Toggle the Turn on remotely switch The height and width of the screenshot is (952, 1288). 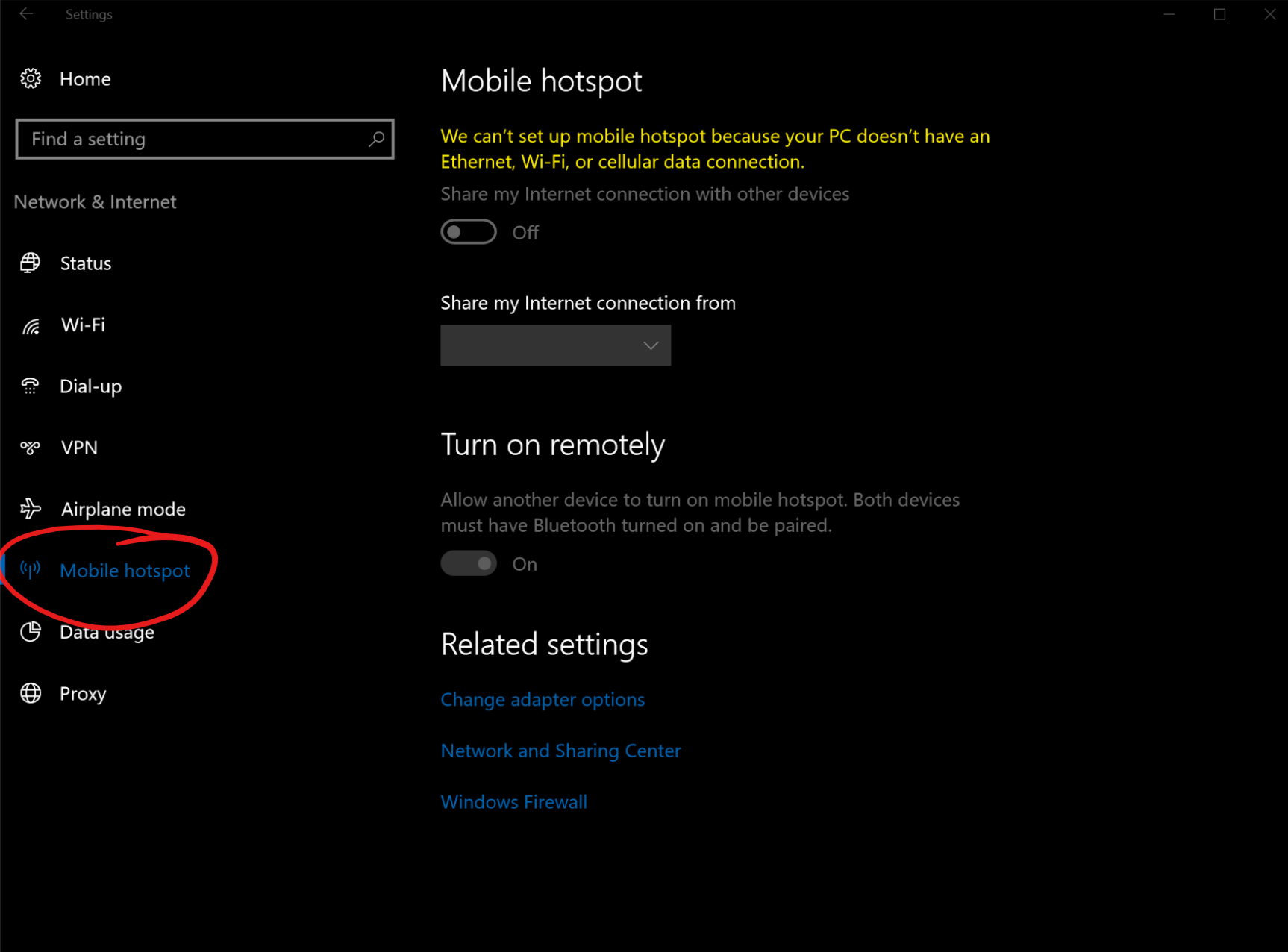tap(469, 564)
